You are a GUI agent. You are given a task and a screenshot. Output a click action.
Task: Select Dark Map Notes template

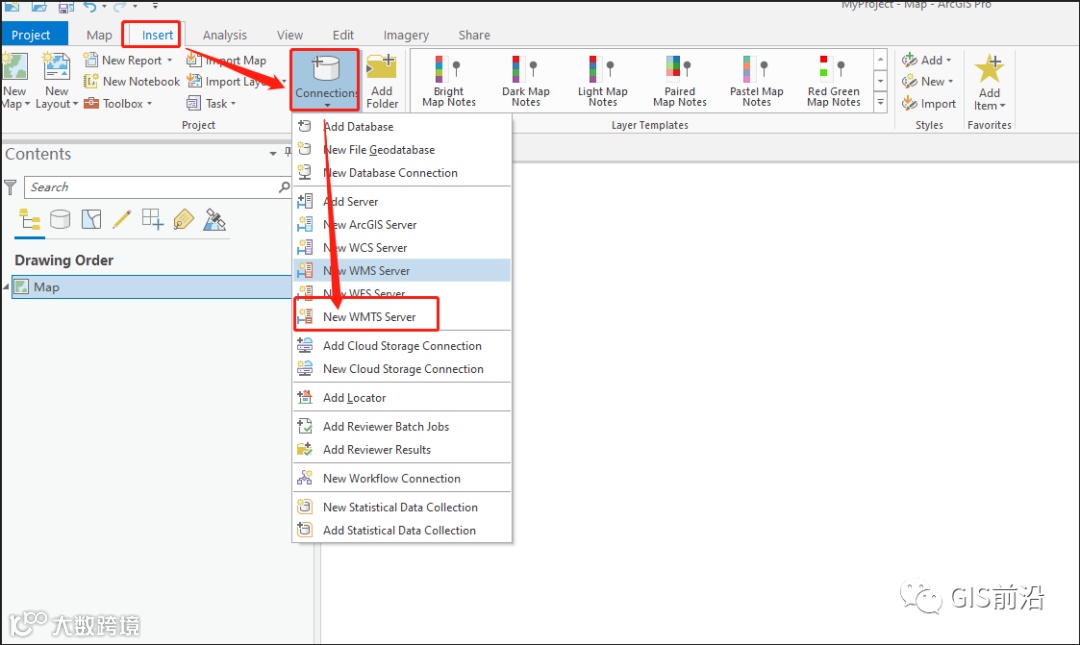[x=526, y=81]
